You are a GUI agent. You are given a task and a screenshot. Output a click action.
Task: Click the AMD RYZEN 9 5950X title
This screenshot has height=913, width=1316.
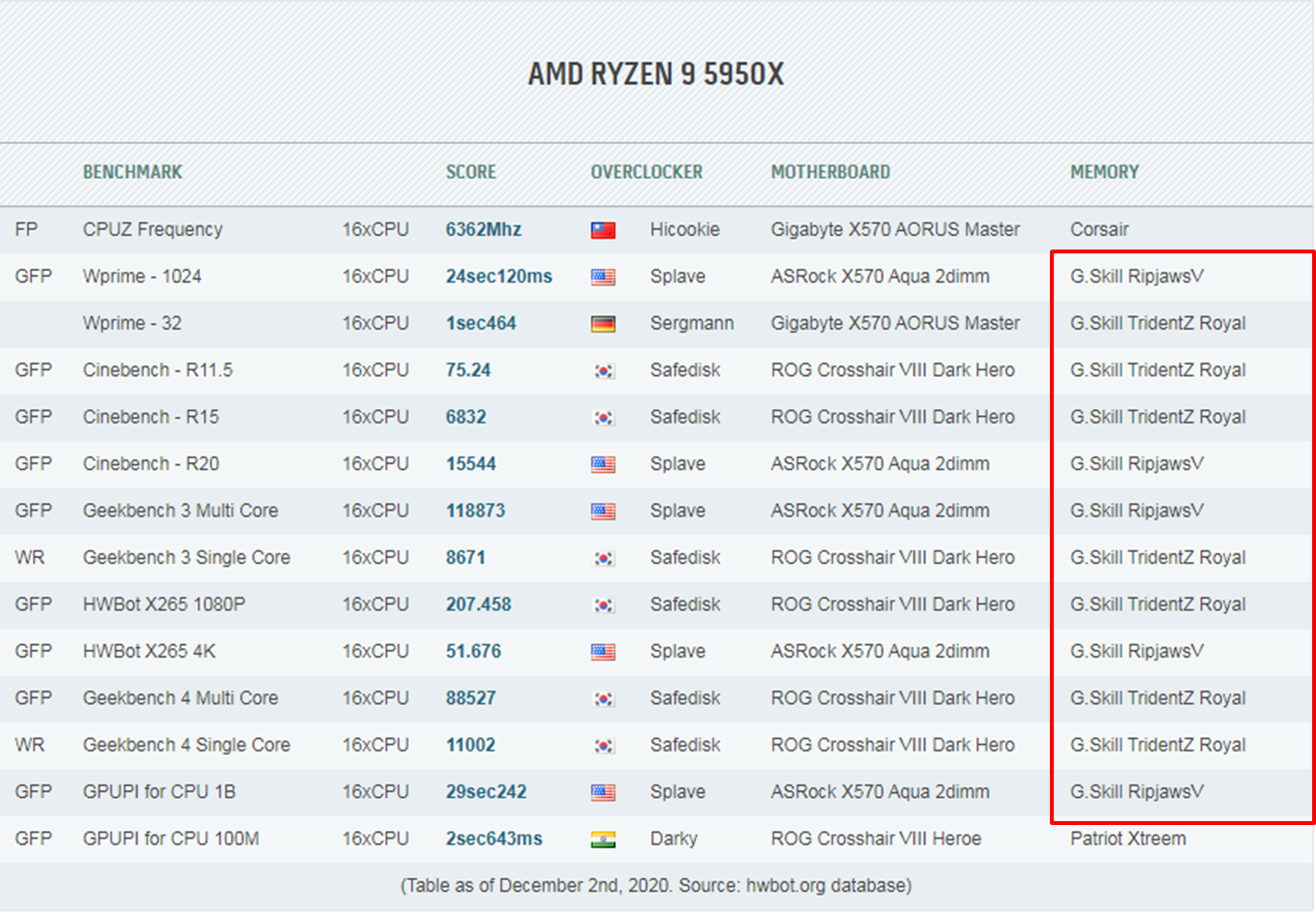[656, 74]
